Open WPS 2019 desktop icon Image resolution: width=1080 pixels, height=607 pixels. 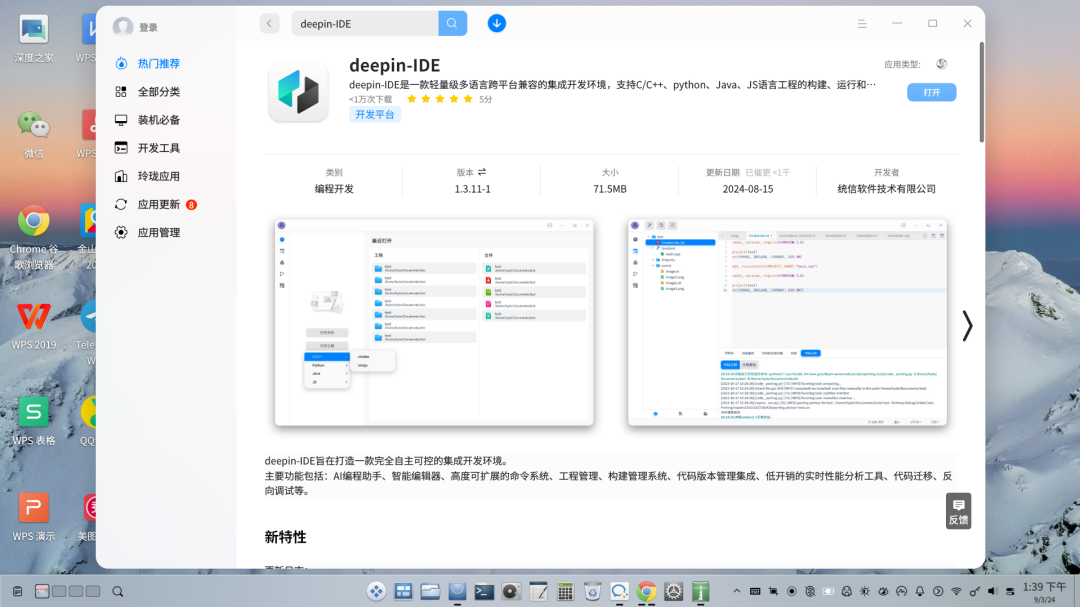coord(33,326)
